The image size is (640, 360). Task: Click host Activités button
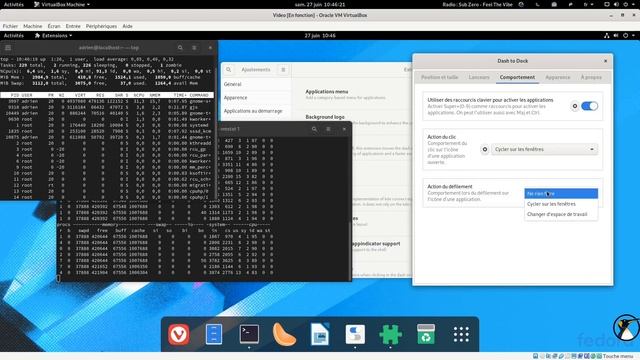[14, 4]
